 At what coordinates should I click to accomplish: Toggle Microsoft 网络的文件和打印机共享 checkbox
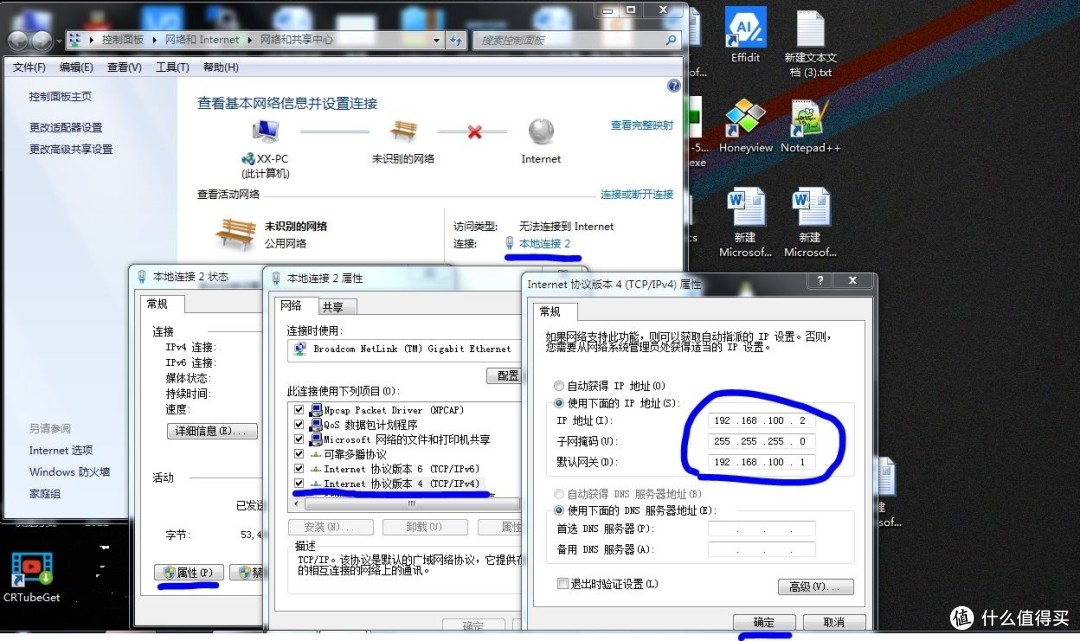(299, 439)
